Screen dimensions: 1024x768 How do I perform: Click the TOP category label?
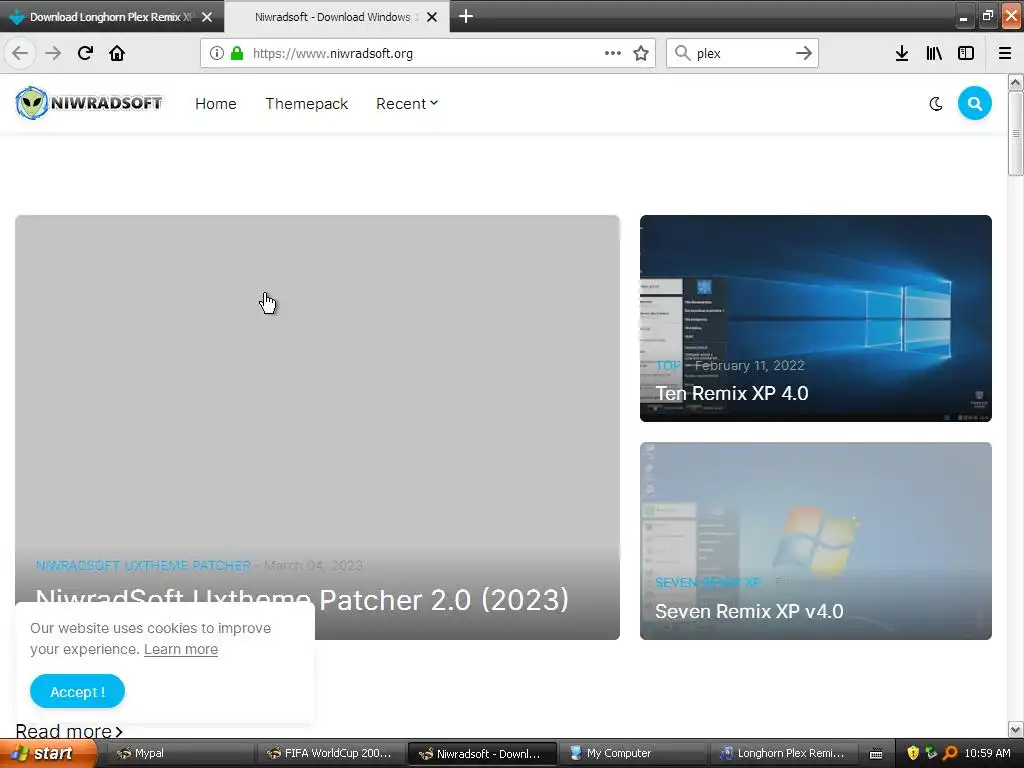click(668, 366)
